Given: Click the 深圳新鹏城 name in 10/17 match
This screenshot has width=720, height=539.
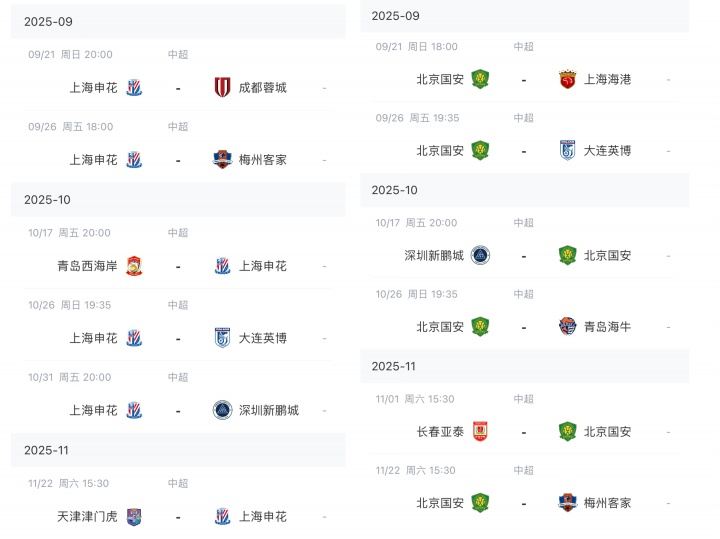Looking at the screenshot, I should coord(434,255).
